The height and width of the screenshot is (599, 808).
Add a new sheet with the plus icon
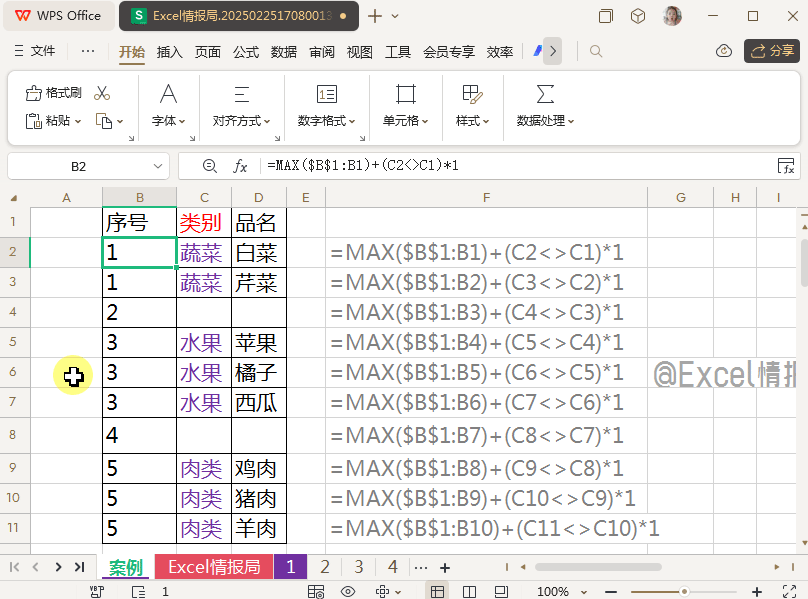tap(445, 567)
